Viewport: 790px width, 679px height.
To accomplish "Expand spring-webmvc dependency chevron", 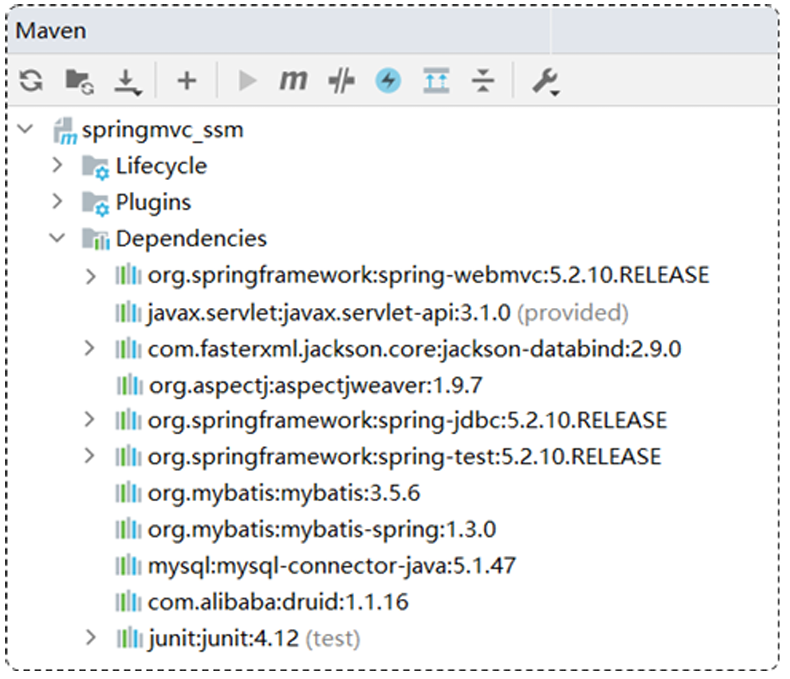I will click(90, 276).
